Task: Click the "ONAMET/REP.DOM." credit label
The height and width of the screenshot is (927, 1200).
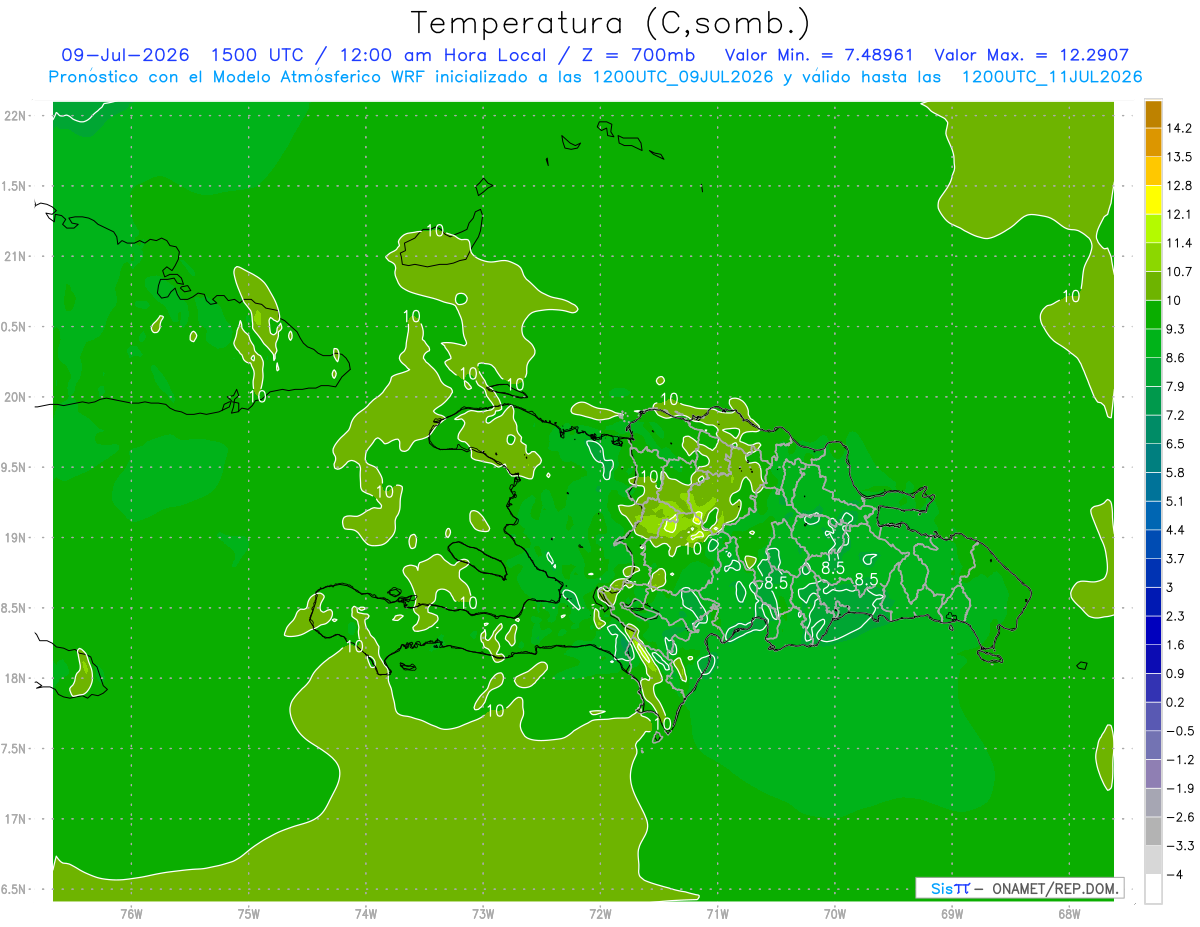Action: point(1056,888)
